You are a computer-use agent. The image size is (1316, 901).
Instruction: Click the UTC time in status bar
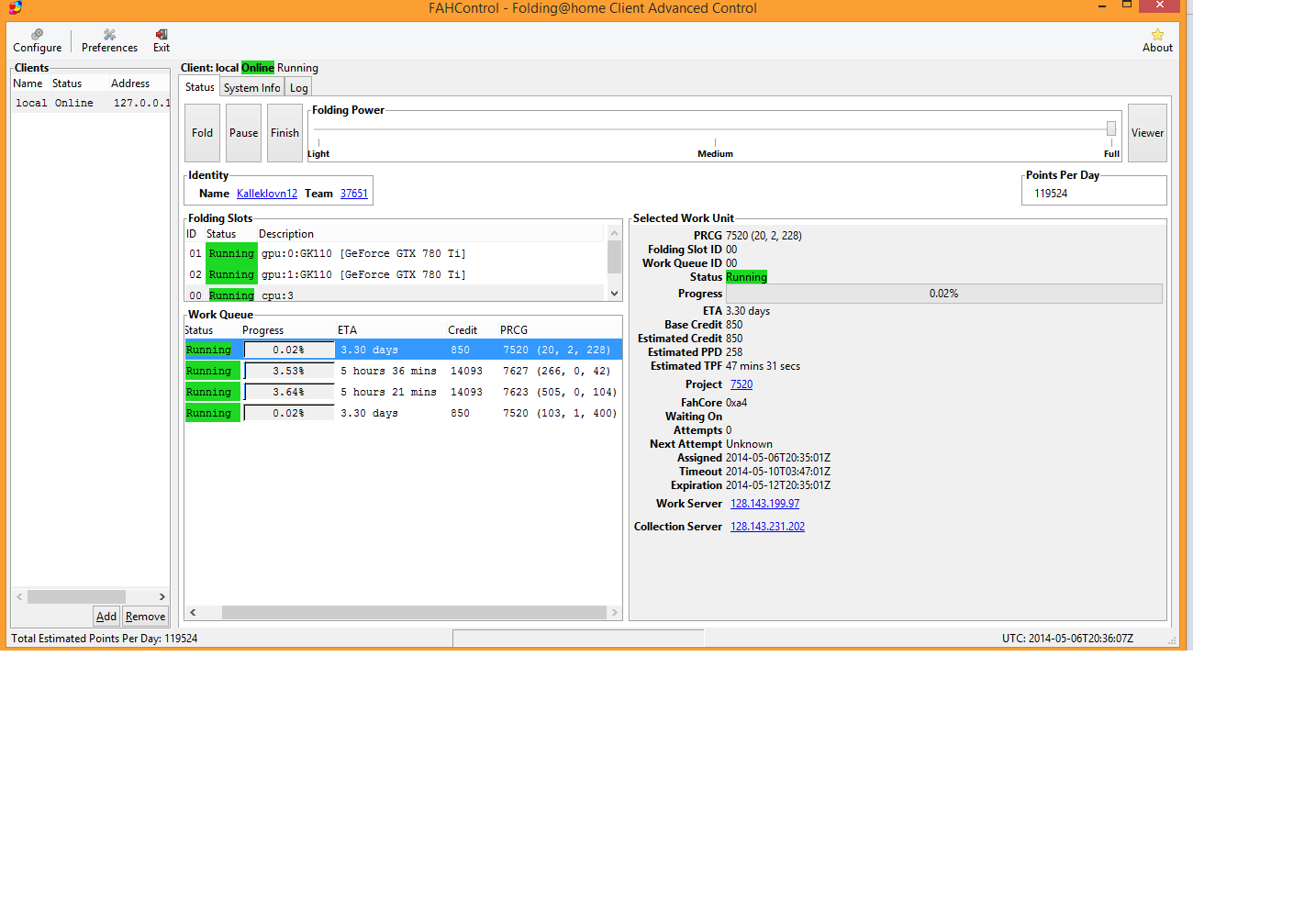tap(1067, 639)
